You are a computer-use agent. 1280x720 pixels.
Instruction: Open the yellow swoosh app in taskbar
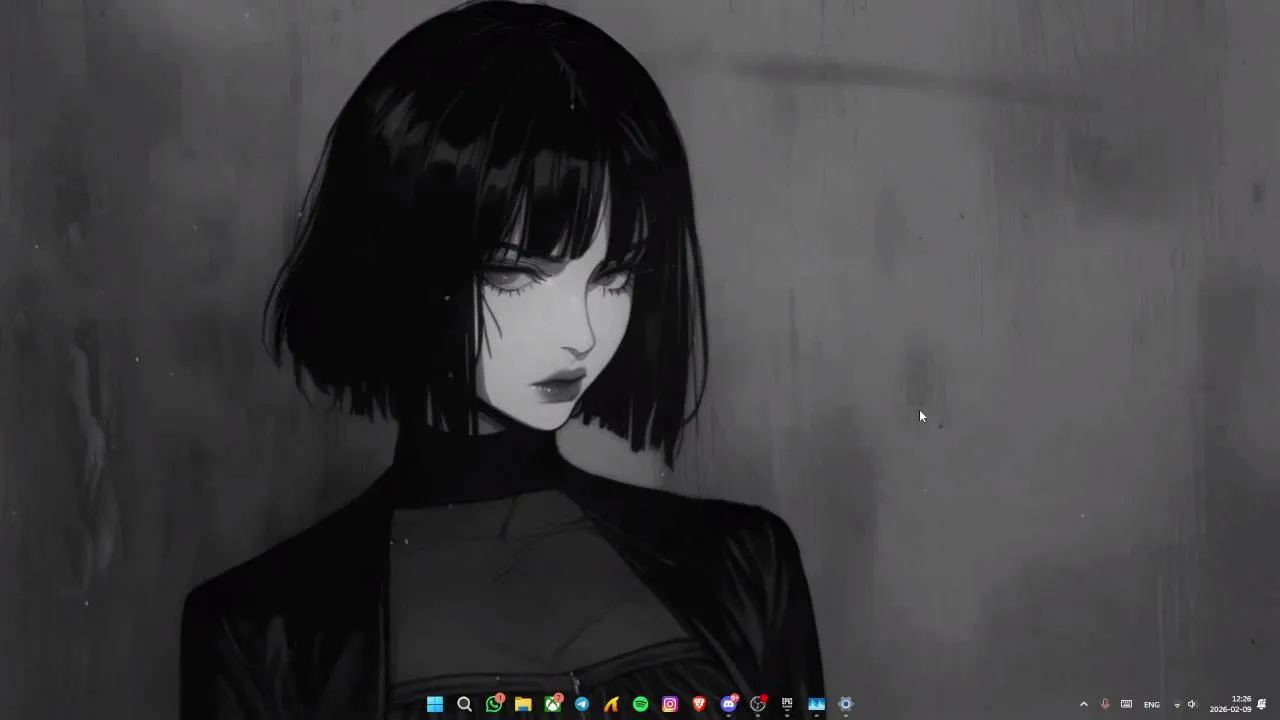point(611,704)
